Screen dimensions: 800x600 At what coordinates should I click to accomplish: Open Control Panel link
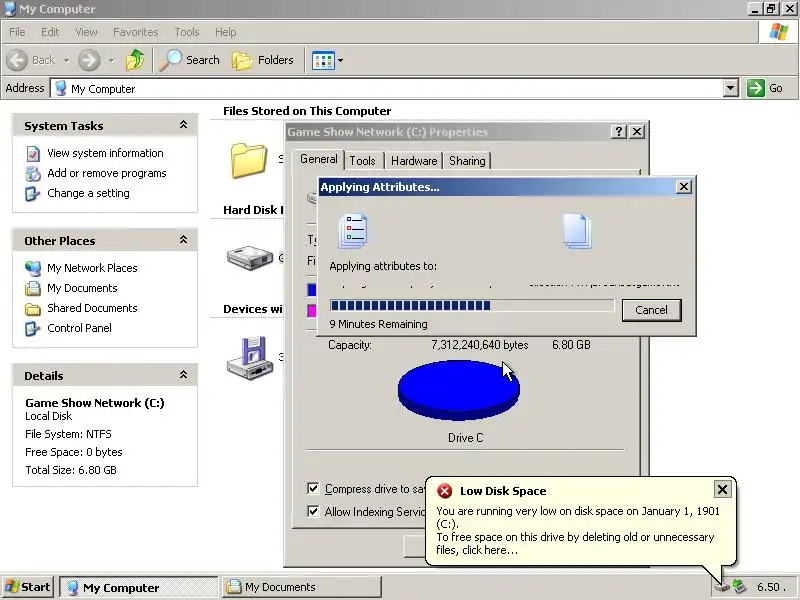click(79, 328)
